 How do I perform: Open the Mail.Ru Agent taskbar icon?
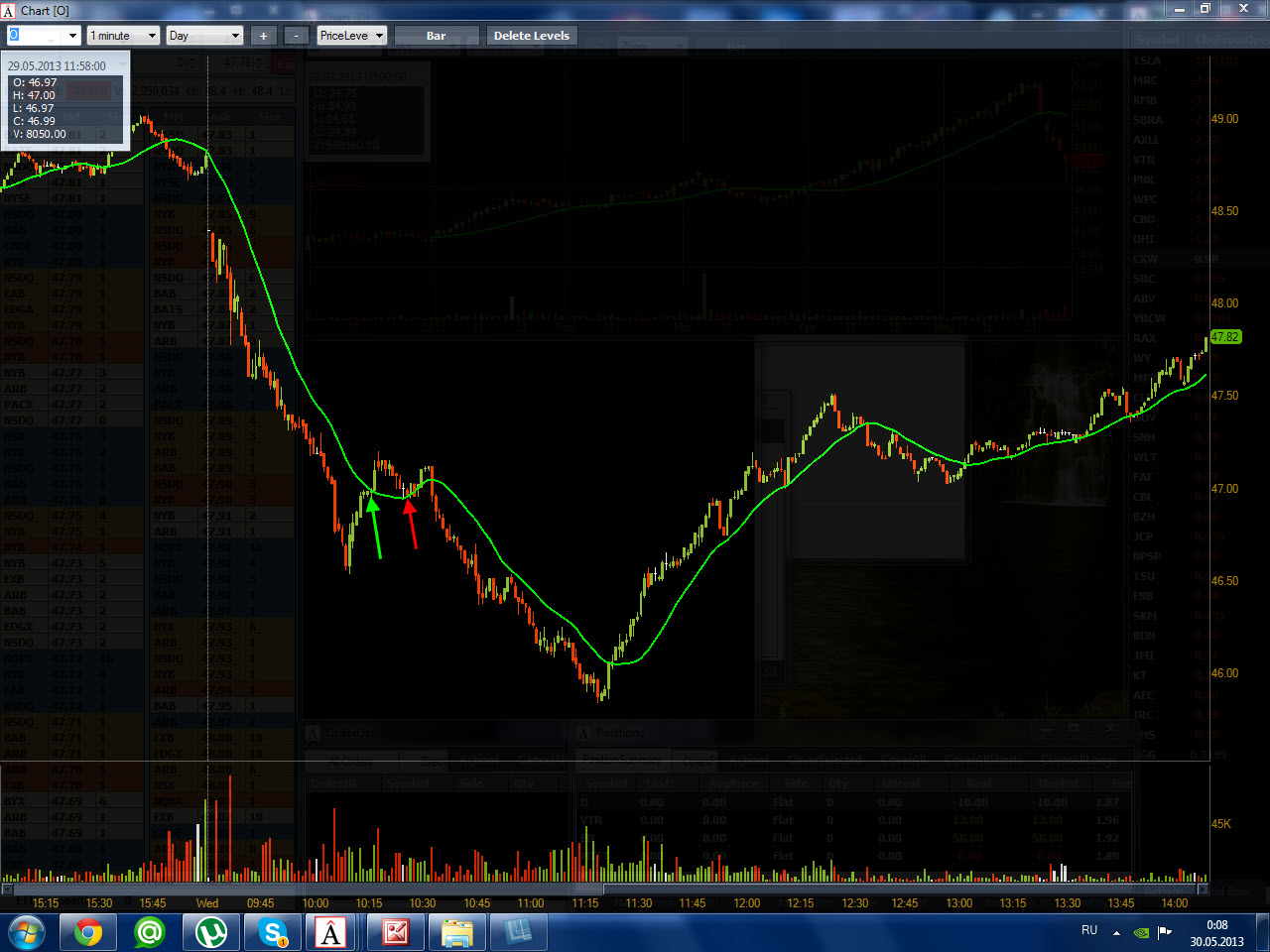(x=150, y=933)
